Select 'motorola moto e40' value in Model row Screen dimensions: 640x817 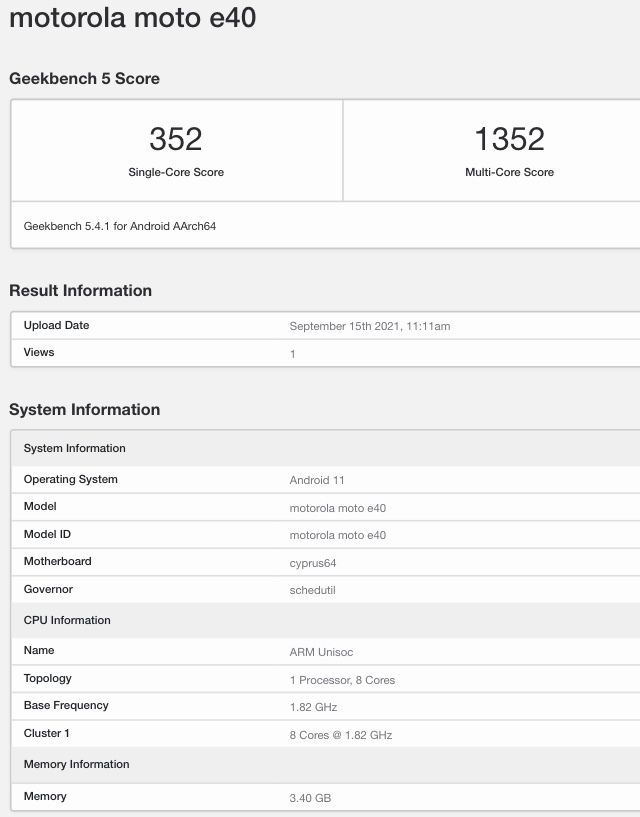pyautogui.click(x=338, y=508)
